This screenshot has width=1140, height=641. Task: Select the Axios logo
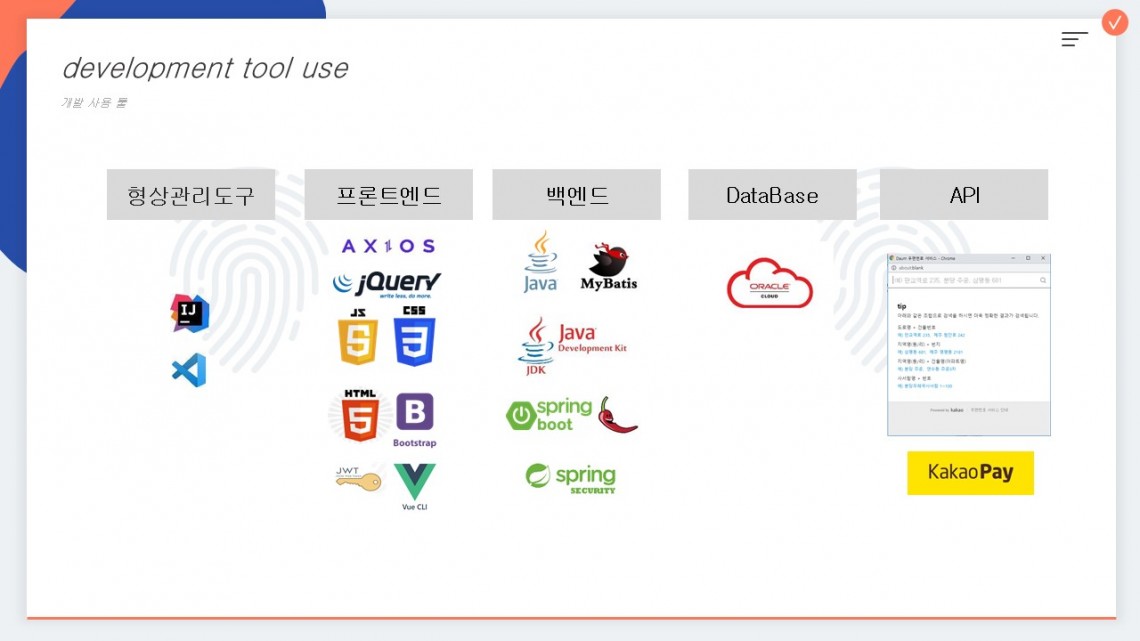(x=388, y=246)
